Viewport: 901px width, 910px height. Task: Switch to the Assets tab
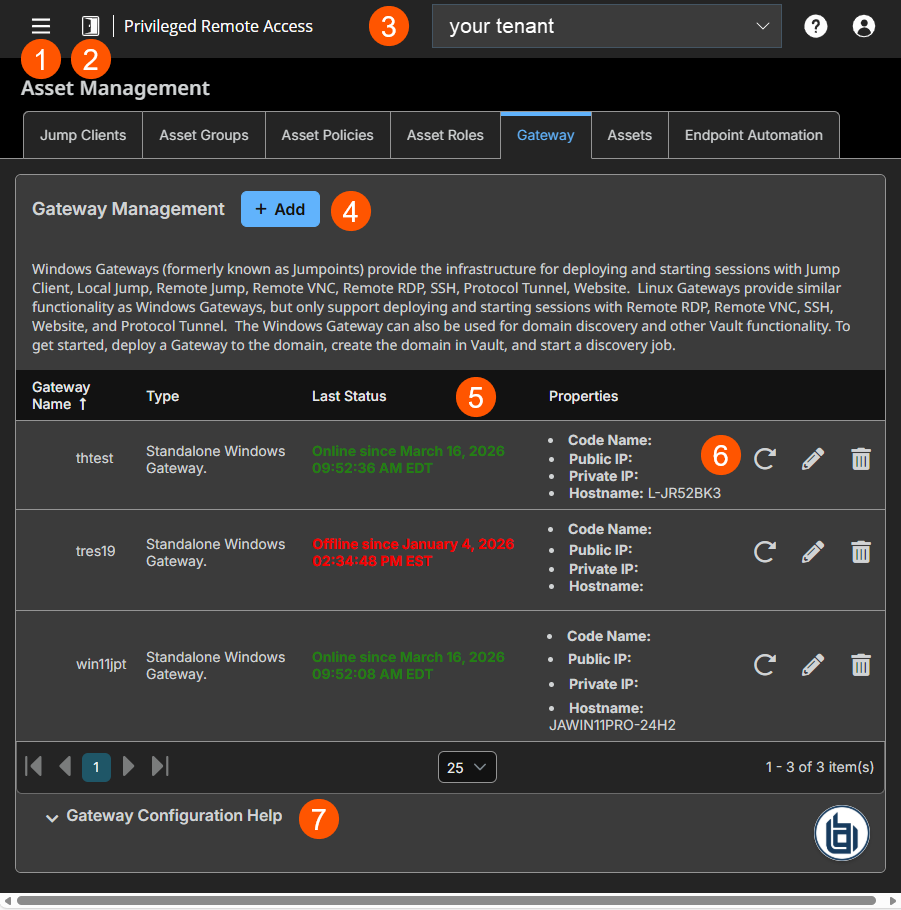[630, 135]
